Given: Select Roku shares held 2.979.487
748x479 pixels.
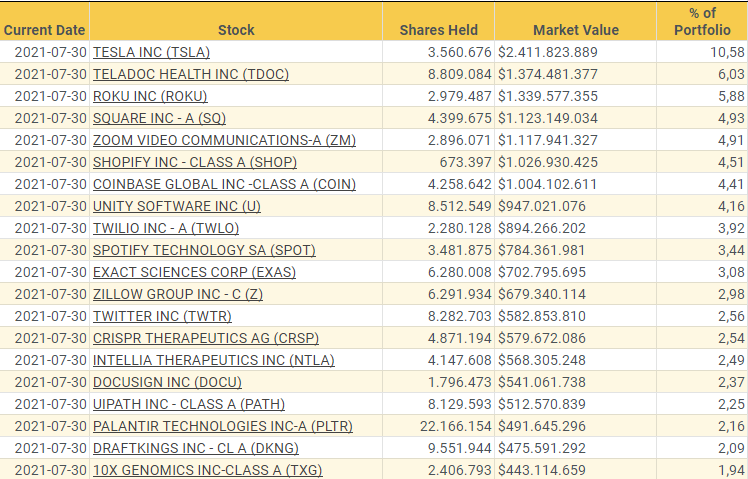Looking at the screenshot, I should 459,96.
